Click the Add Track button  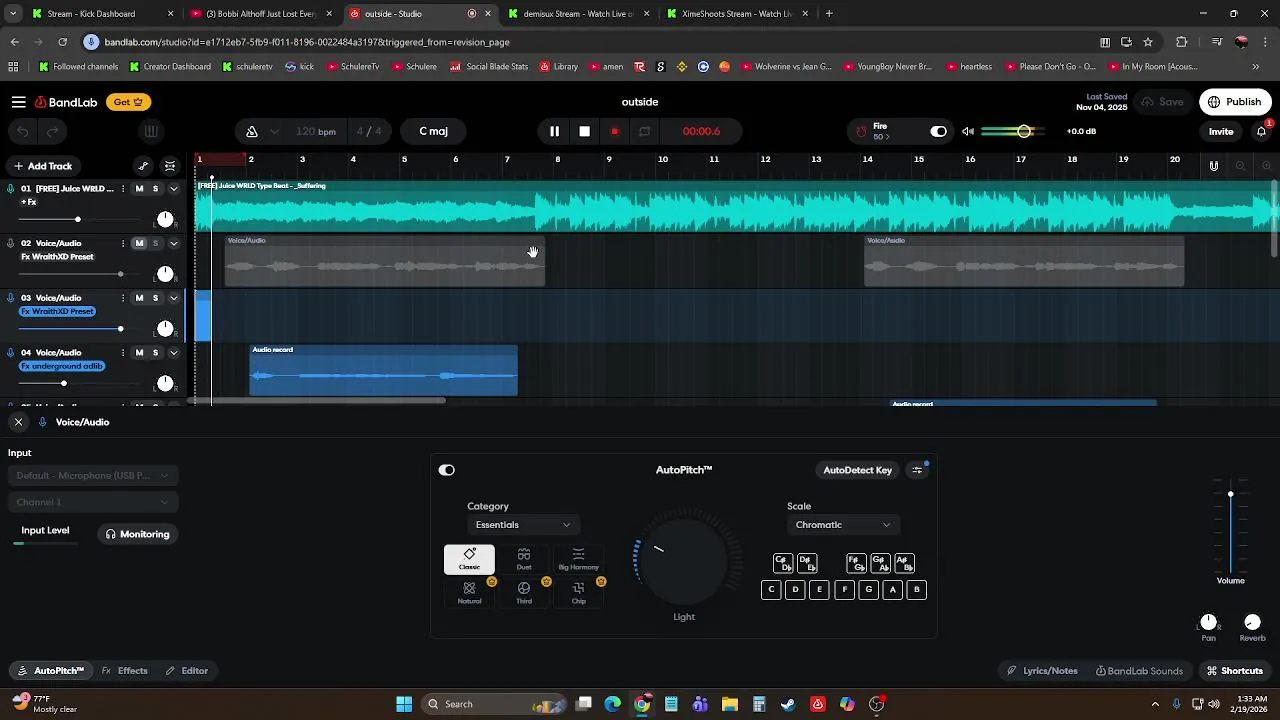43,166
